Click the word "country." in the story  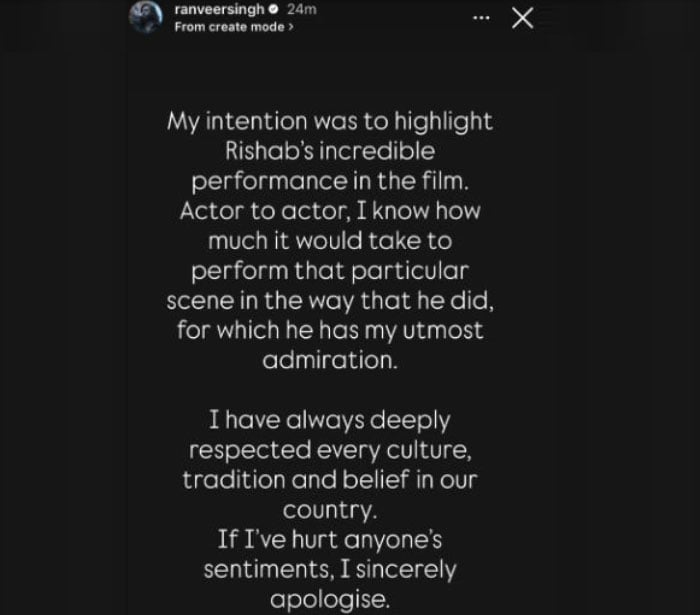329,508
